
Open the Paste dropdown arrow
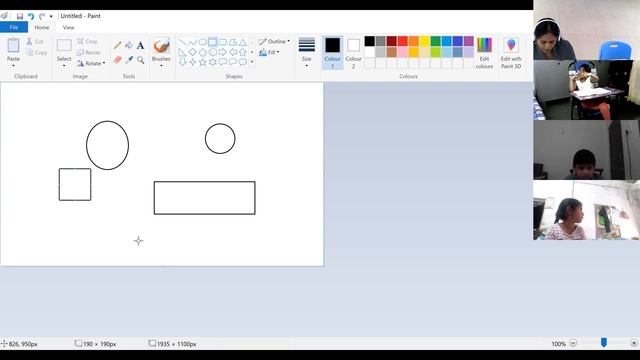pos(13,65)
